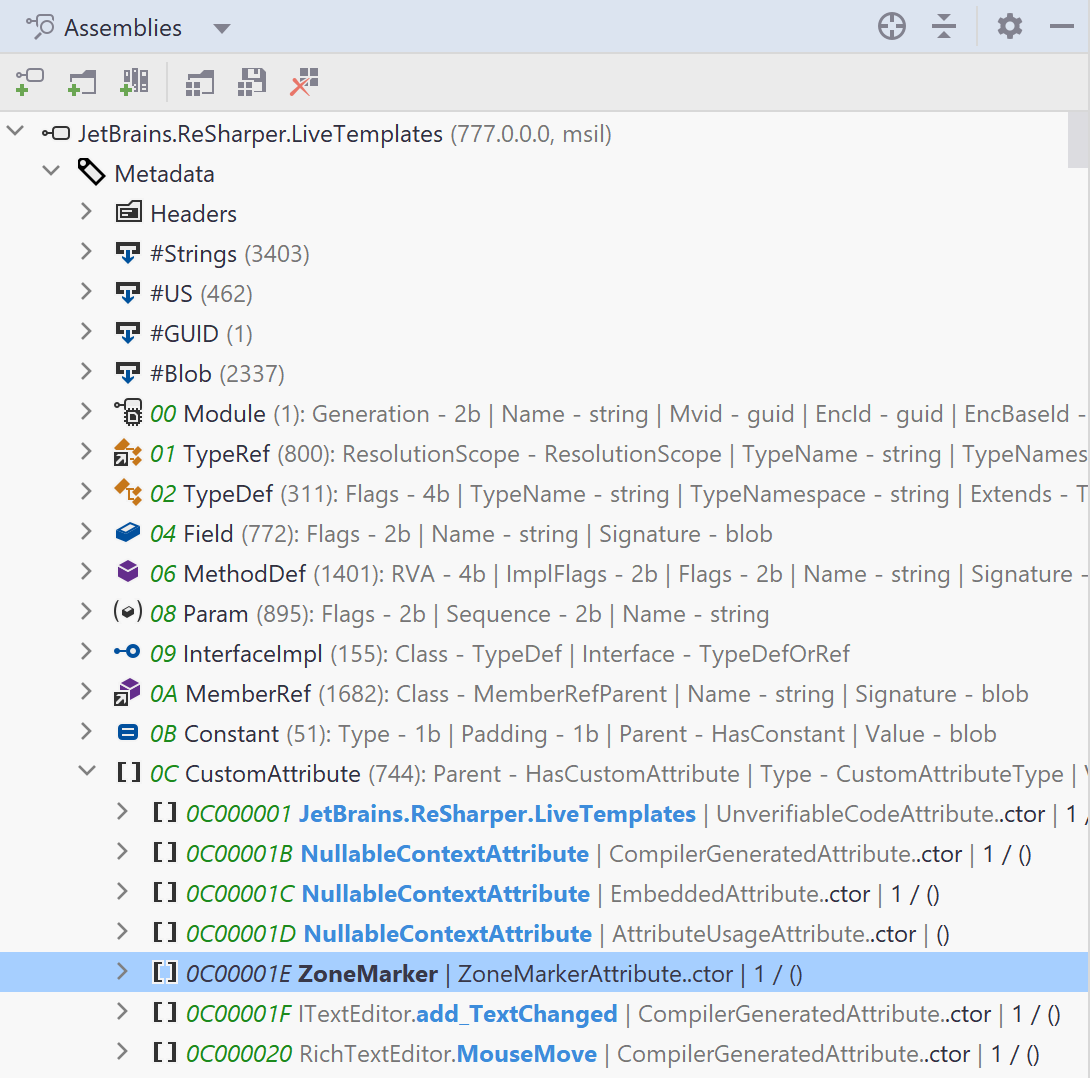The width and height of the screenshot is (1090, 1078).
Task: Collapse all nodes using header icon
Action: coord(943,27)
